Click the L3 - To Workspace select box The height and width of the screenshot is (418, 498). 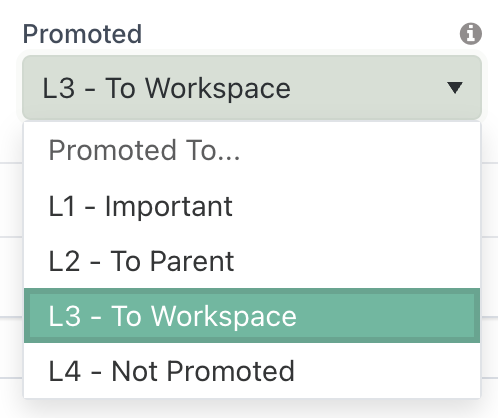tap(252, 88)
